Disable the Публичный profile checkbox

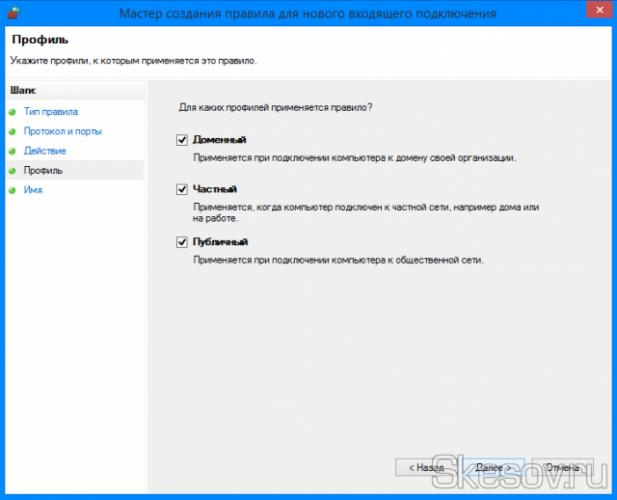click(x=182, y=242)
